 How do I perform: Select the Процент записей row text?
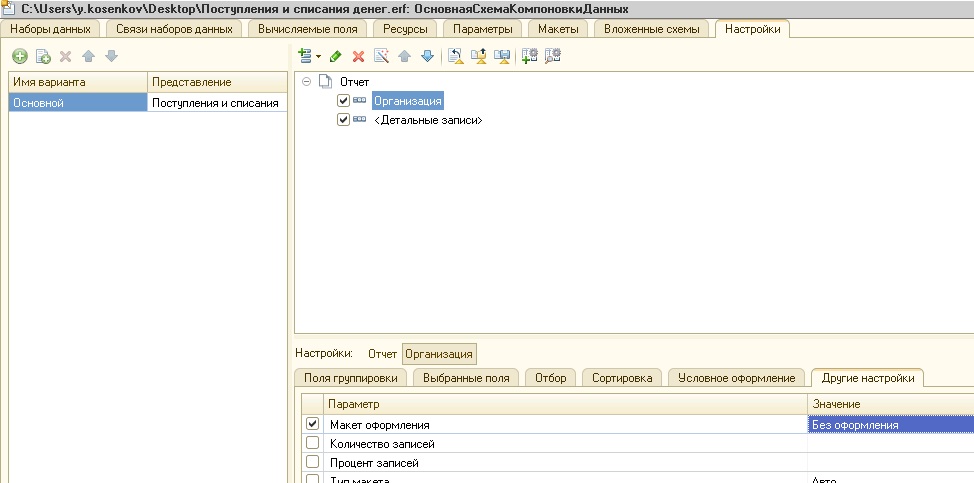tap(374, 463)
